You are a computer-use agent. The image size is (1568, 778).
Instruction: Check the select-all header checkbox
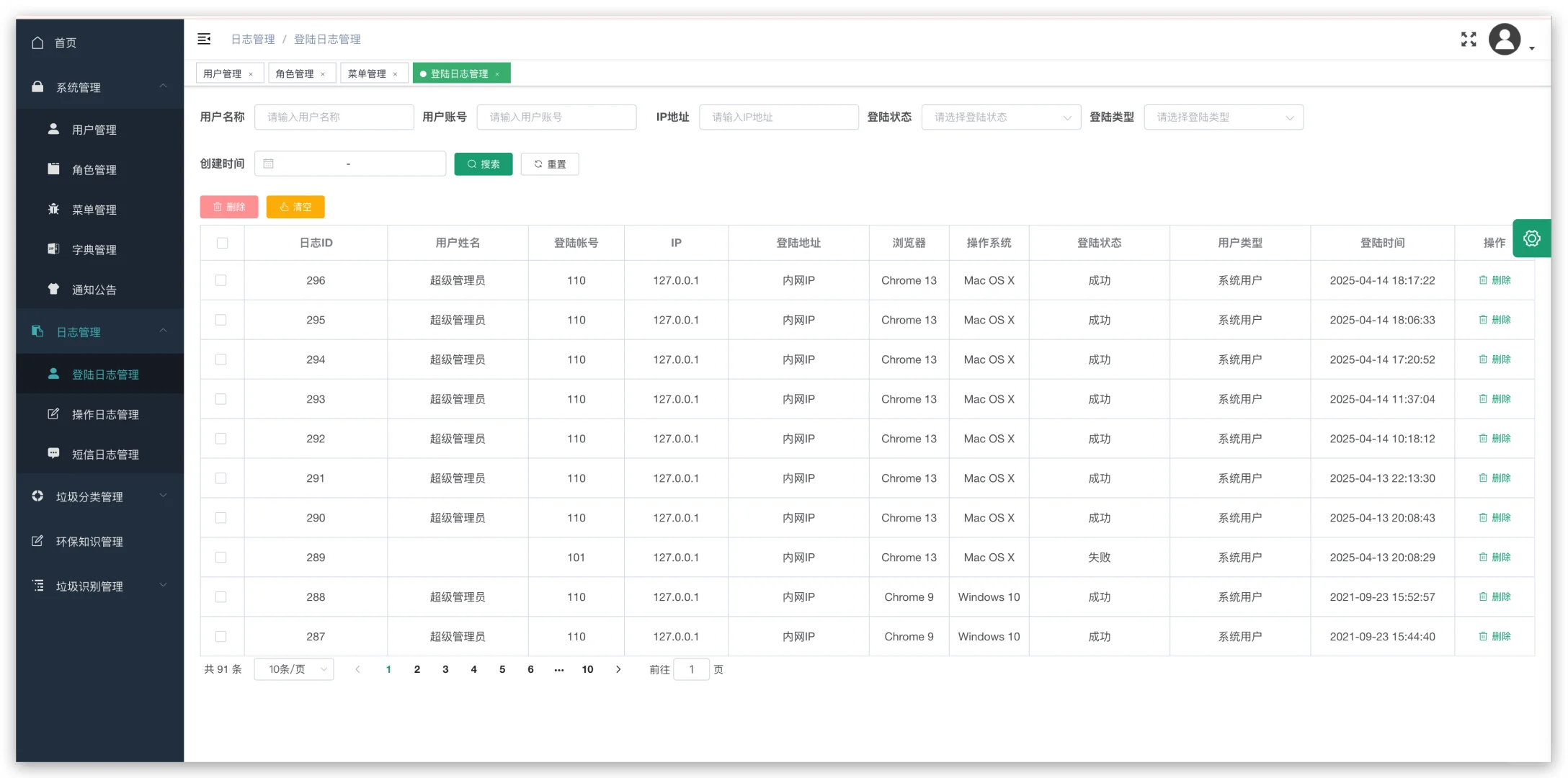(222, 243)
